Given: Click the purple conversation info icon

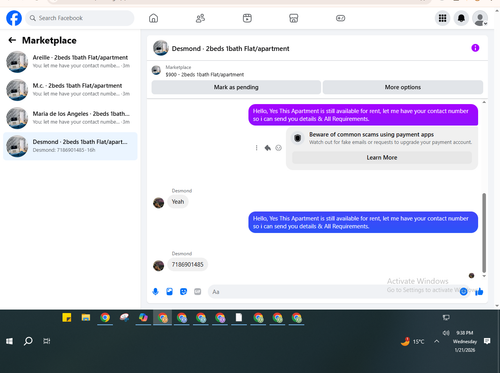Looking at the screenshot, I should coord(475,48).
